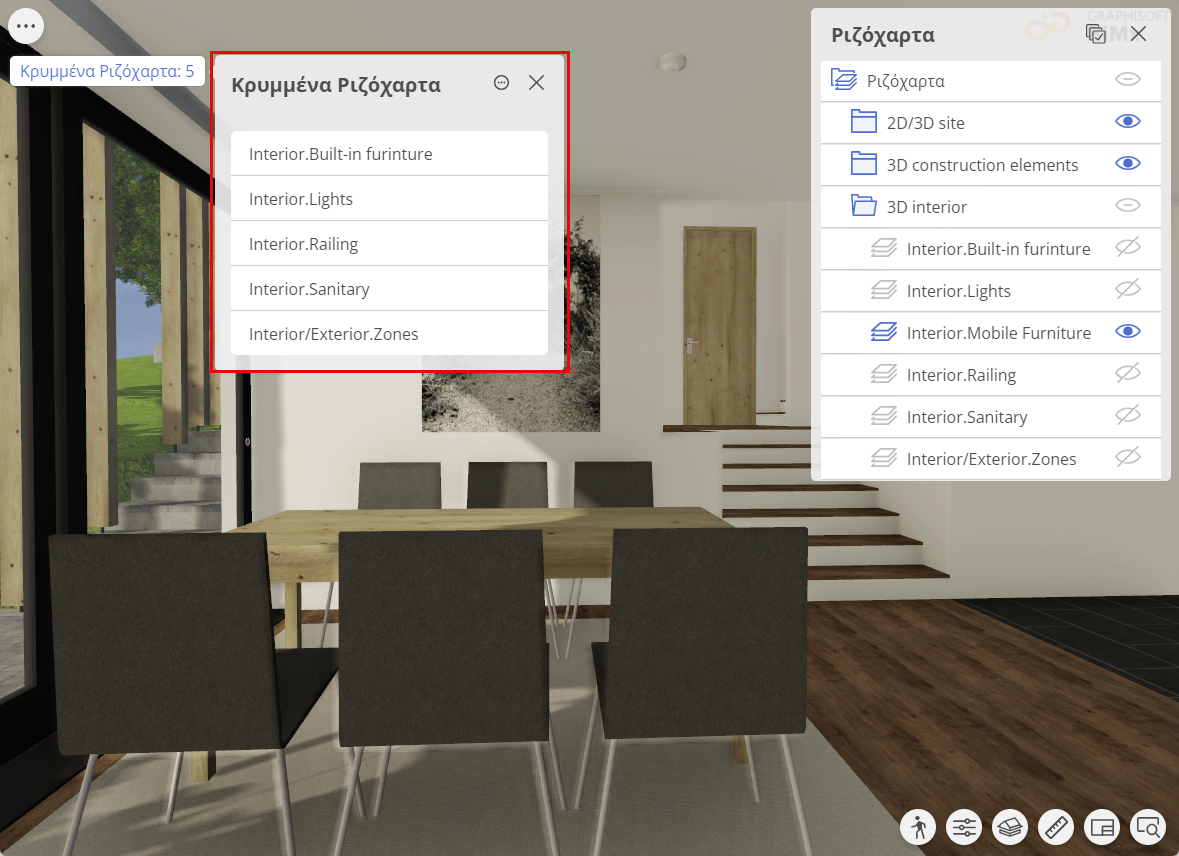Screen dimensions: 1179x856
Task: Toggle visibility of root Ριζόχαρτα folder
Action: pyautogui.click(x=1128, y=79)
